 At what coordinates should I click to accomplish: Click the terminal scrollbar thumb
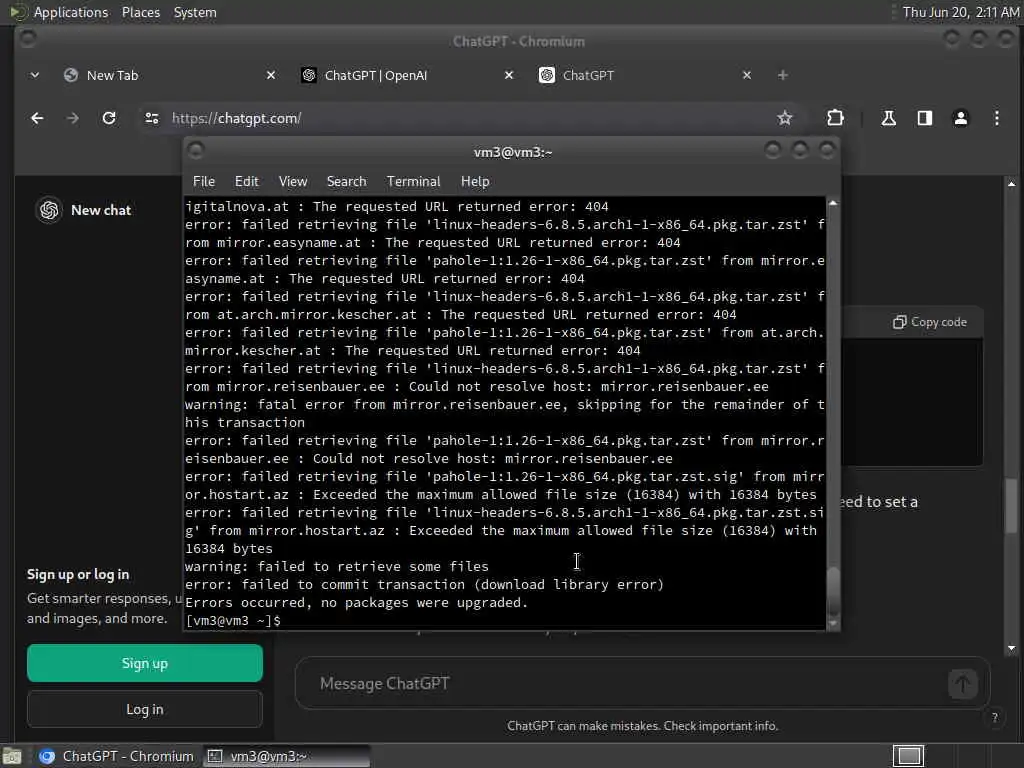click(833, 590)
